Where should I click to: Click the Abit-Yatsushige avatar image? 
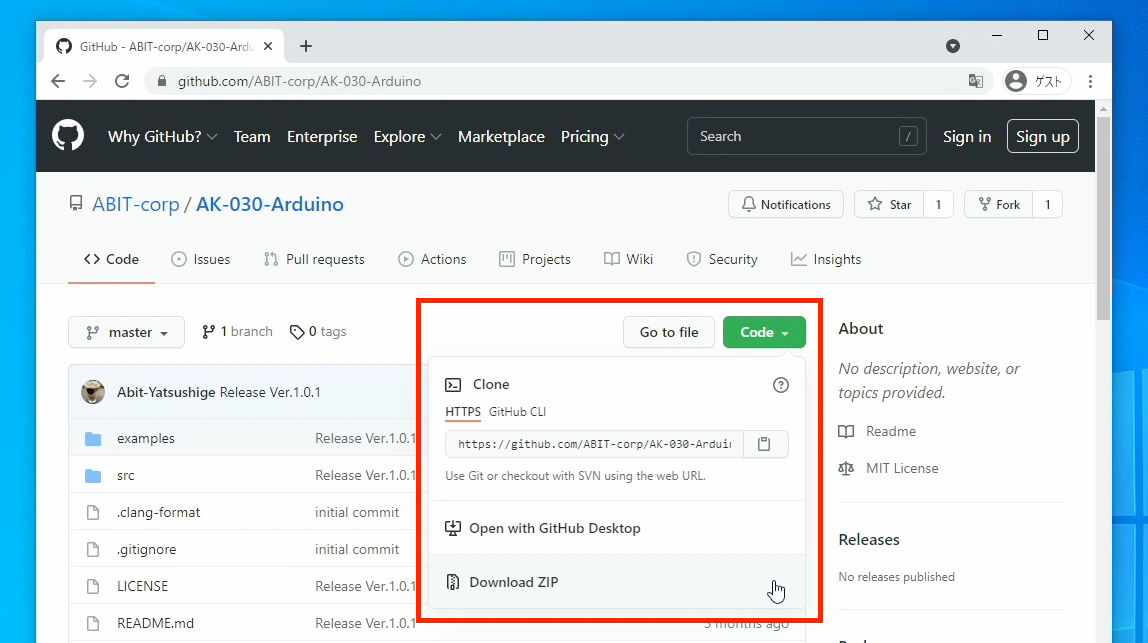(x=93, y=392)
